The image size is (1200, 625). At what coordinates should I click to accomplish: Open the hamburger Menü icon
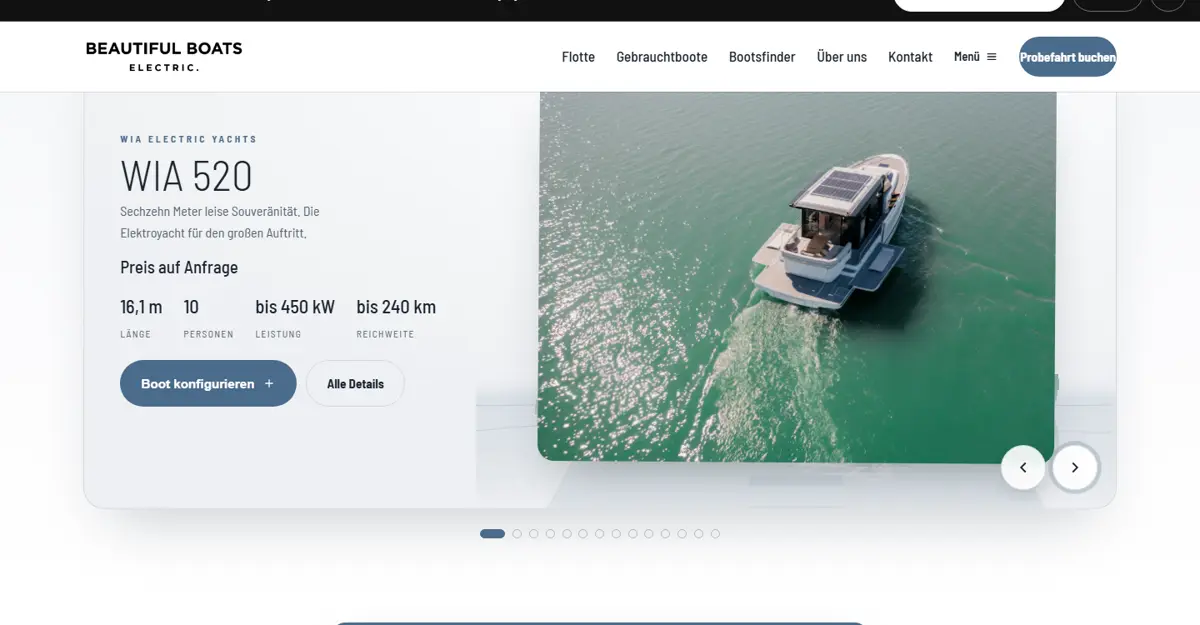click(991, 57)
